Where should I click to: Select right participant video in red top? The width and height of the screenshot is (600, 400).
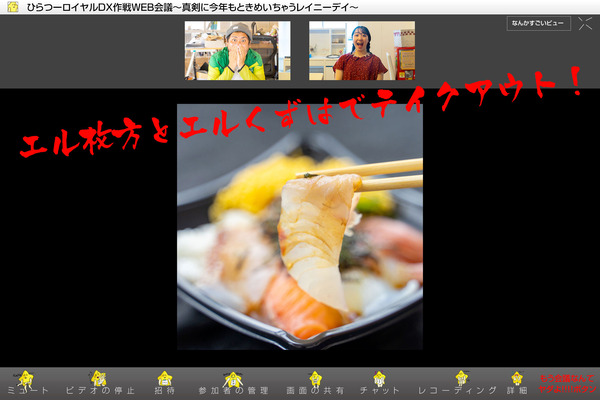coord(361,51)
